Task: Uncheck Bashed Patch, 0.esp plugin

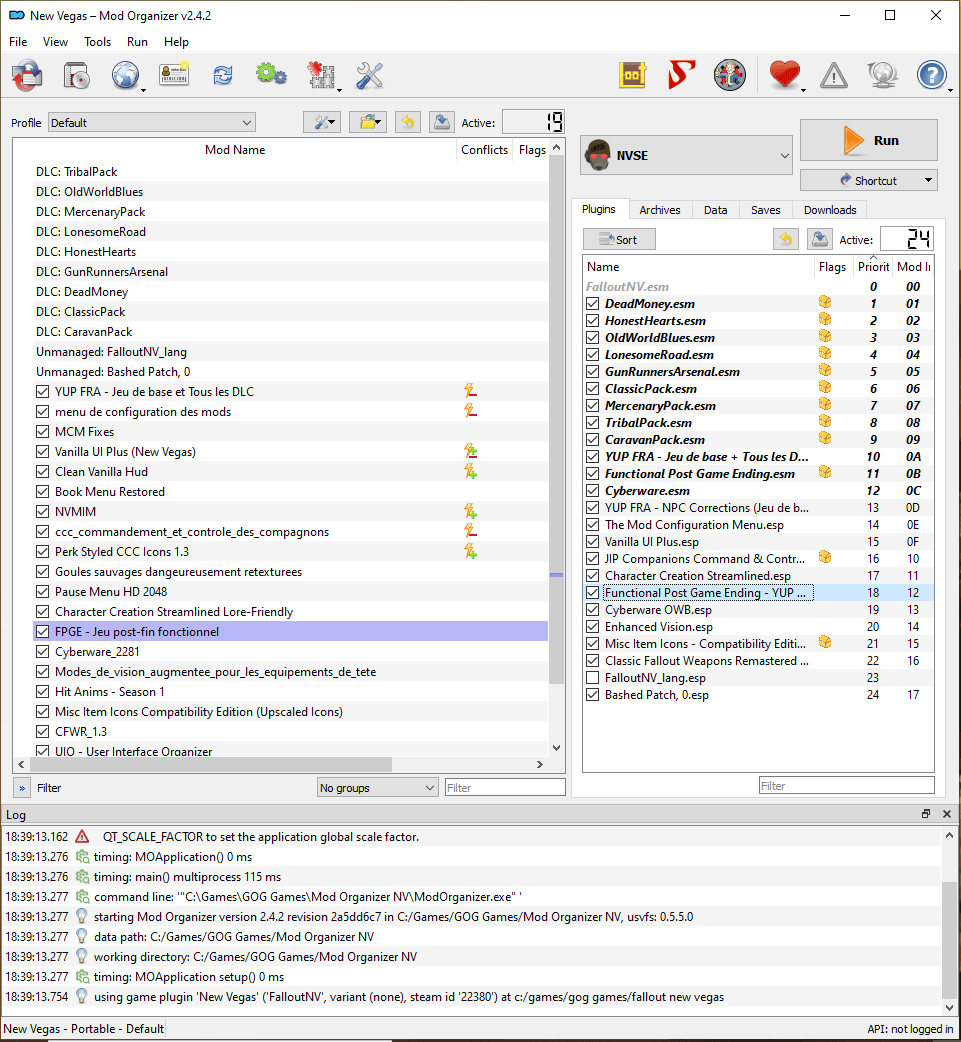Action: click(x=593, y=694)
